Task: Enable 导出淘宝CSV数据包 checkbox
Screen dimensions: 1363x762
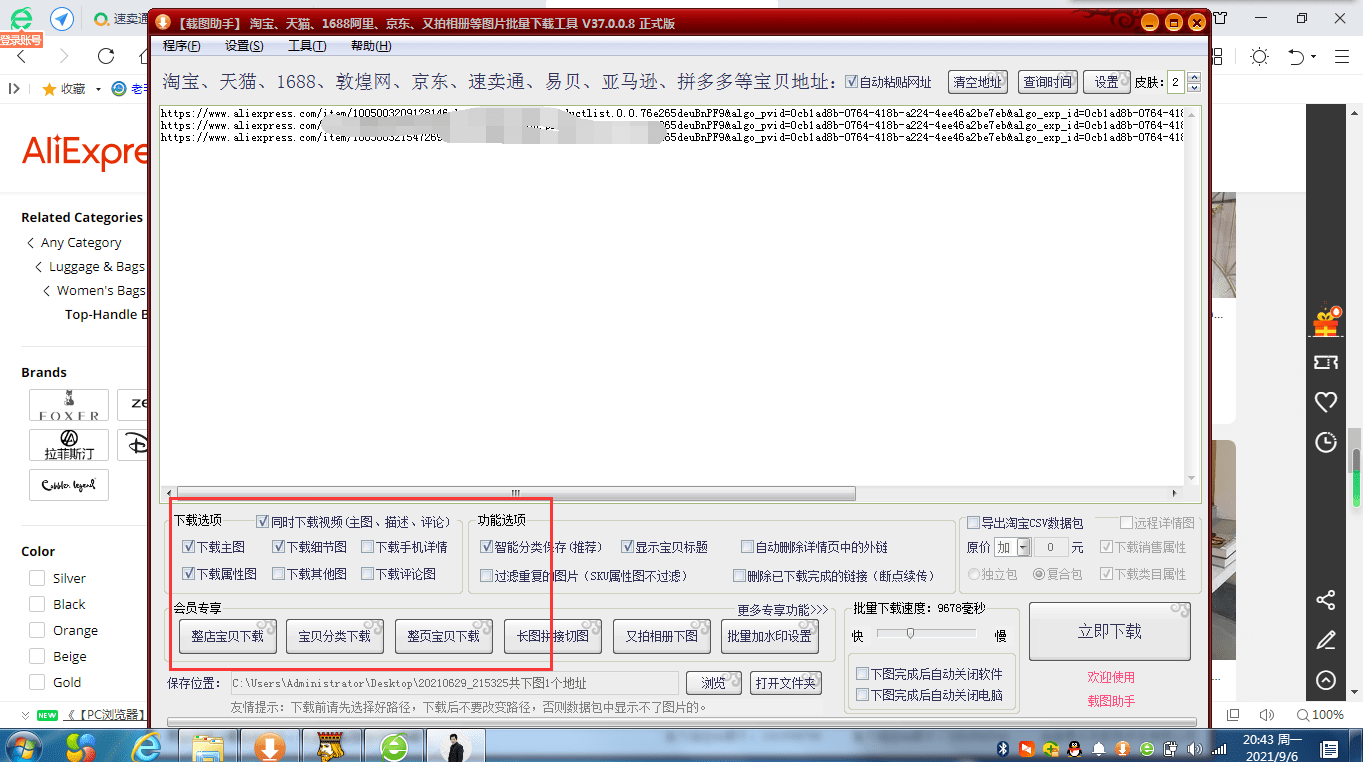Action: coord(973,522)
